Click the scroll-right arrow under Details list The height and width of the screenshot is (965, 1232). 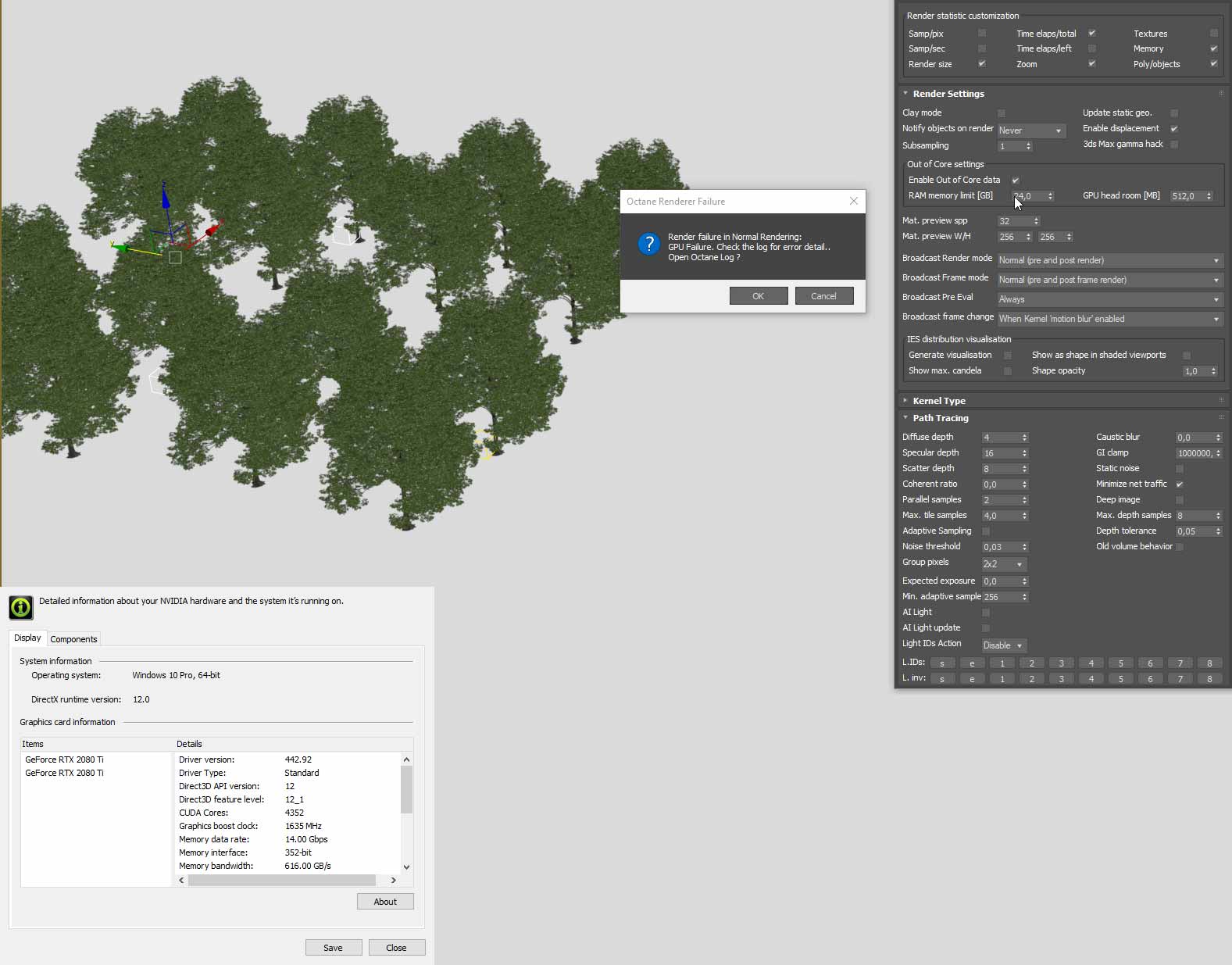click(x=393, y=880)
